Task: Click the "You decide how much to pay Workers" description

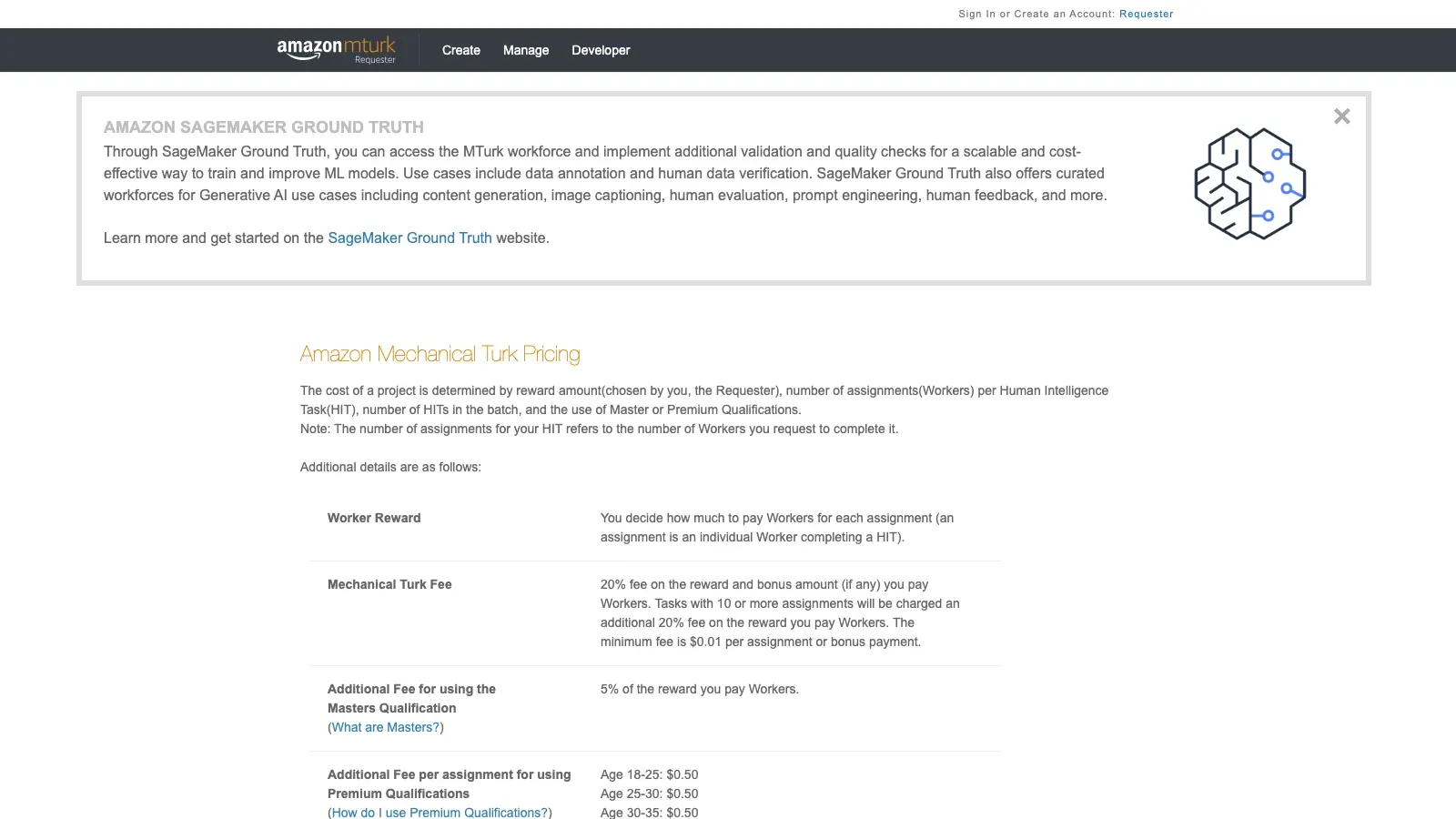Action: click(777, 528)
